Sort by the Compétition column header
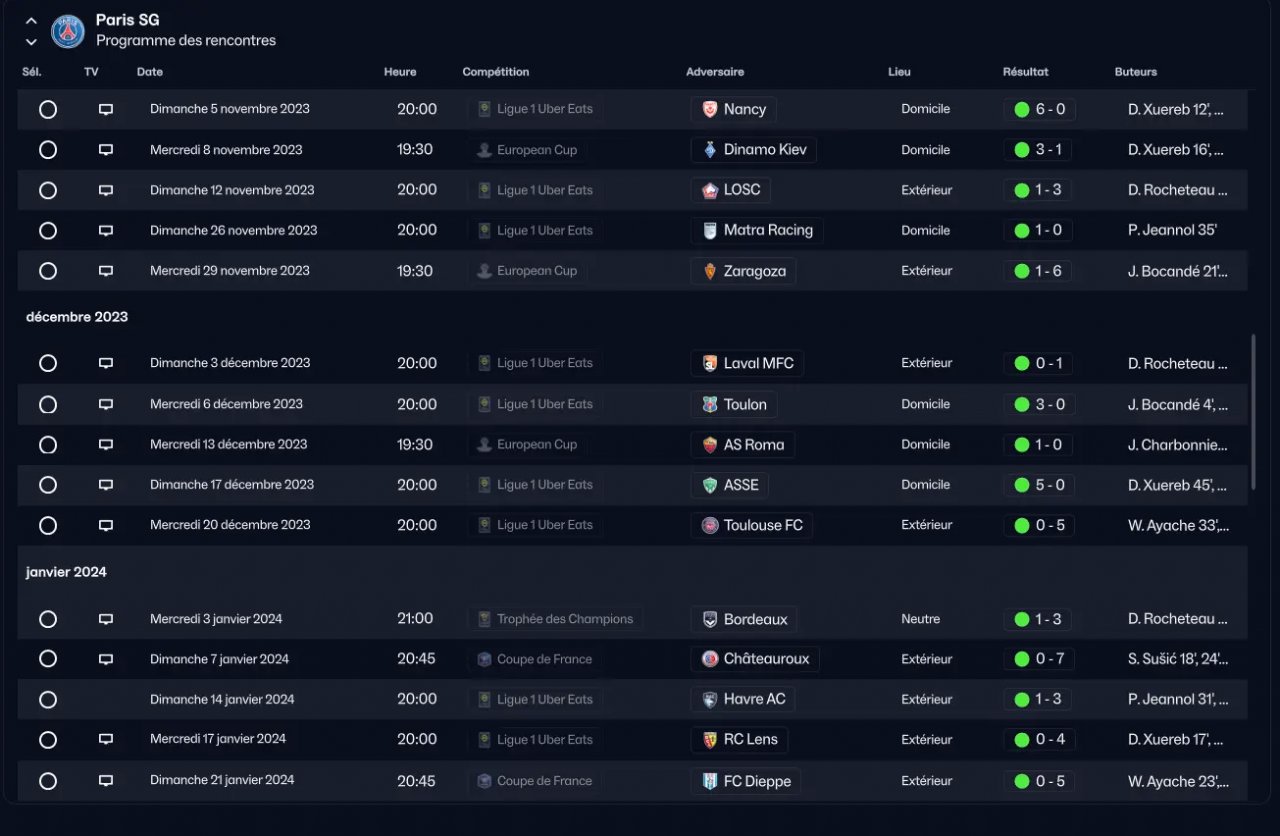Image resolution: width=1280 pixels, height=836 pixels. (496, 72)
